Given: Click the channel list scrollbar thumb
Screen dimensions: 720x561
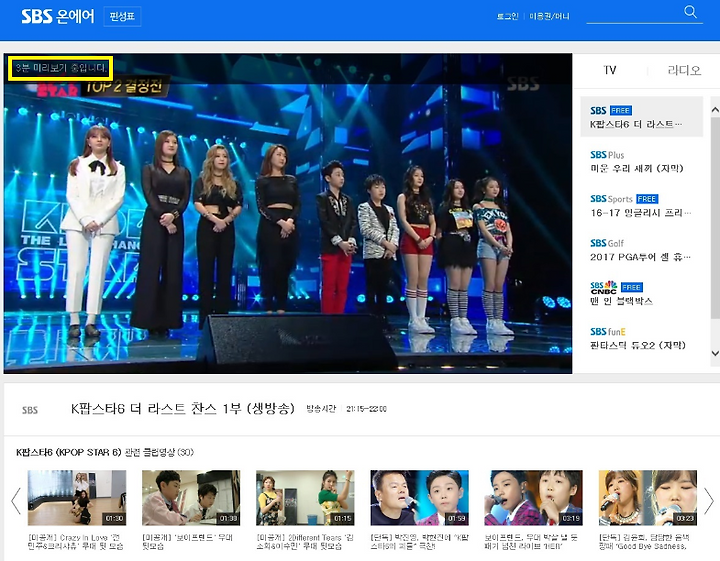Looking at the screenshot, I should [x=715, y=217].
